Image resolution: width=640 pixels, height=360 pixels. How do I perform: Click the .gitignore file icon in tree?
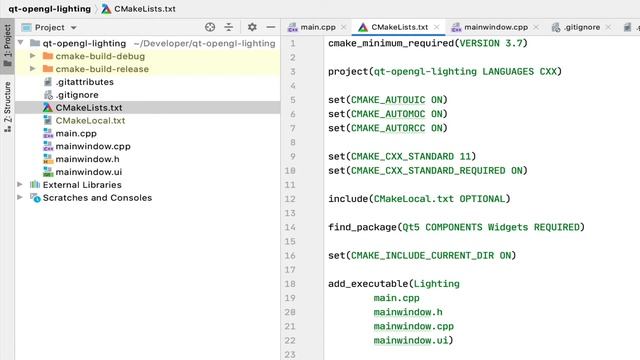click(x=48, y=95)
